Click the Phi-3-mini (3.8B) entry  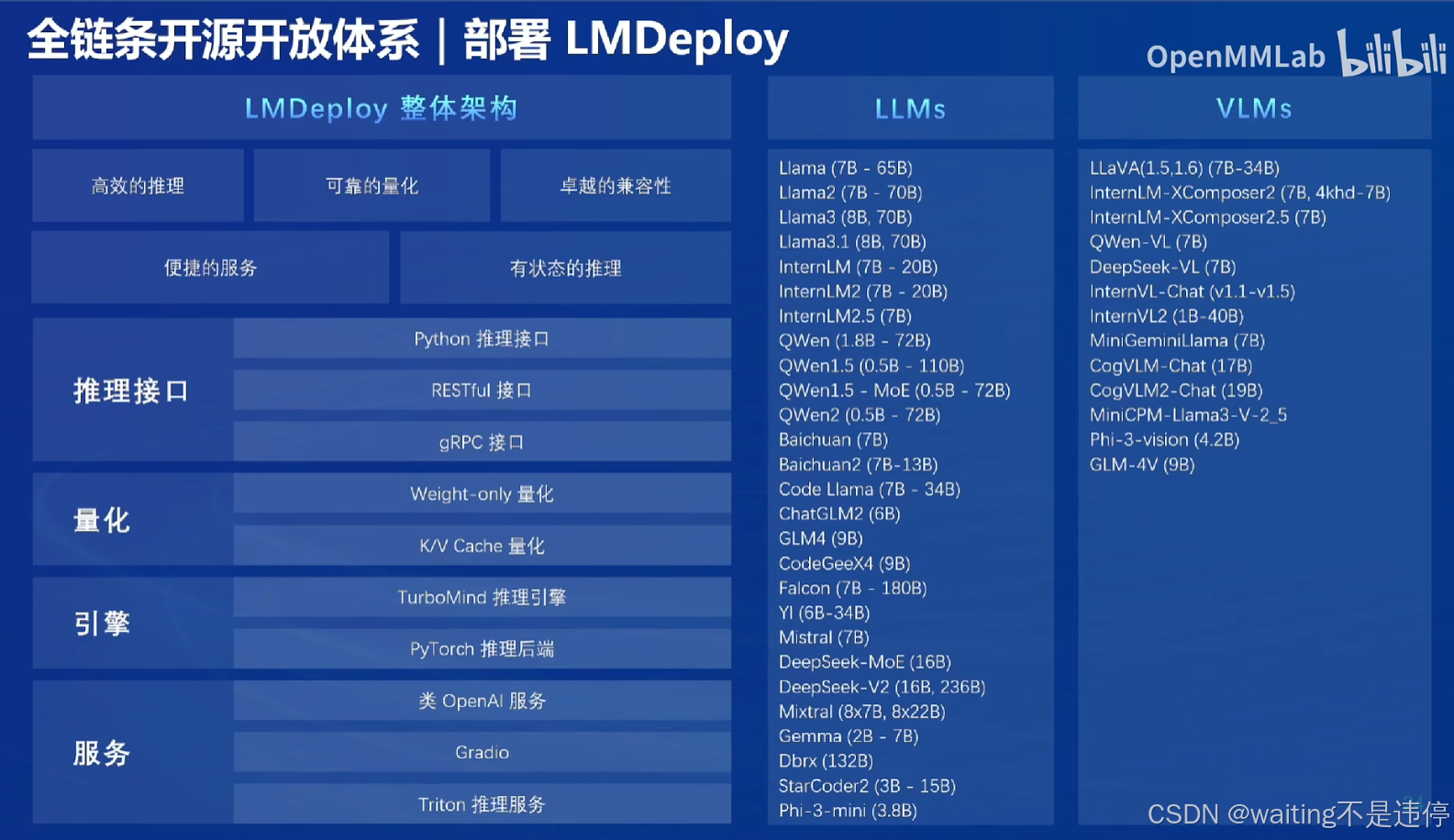point(848,811)
